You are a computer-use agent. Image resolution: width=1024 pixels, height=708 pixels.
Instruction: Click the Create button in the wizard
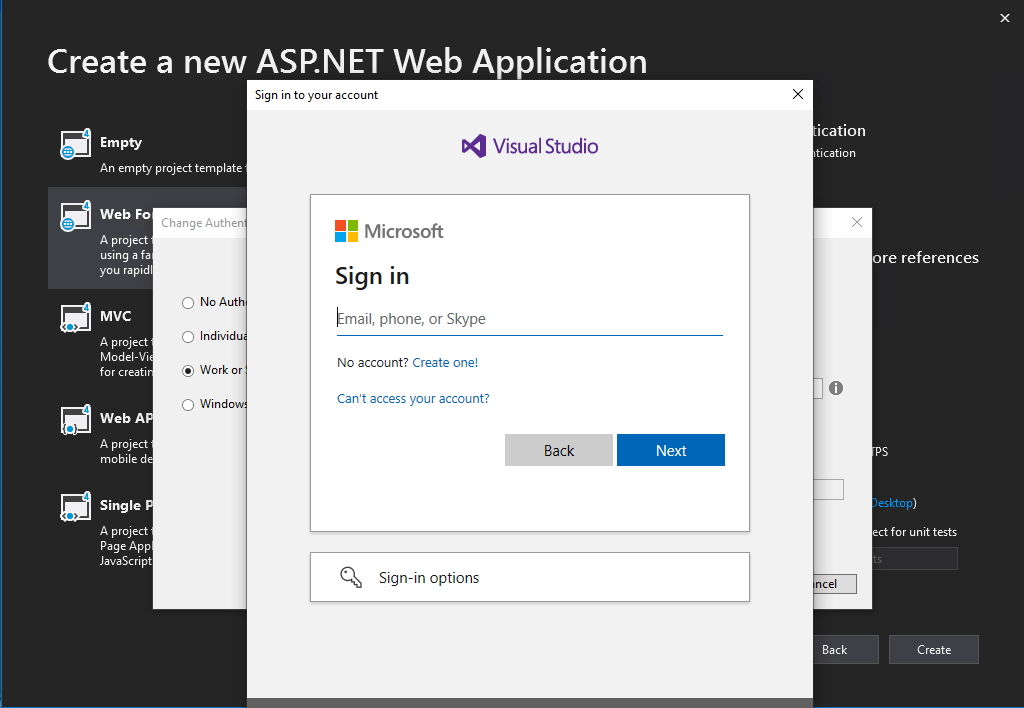point(934,650)
